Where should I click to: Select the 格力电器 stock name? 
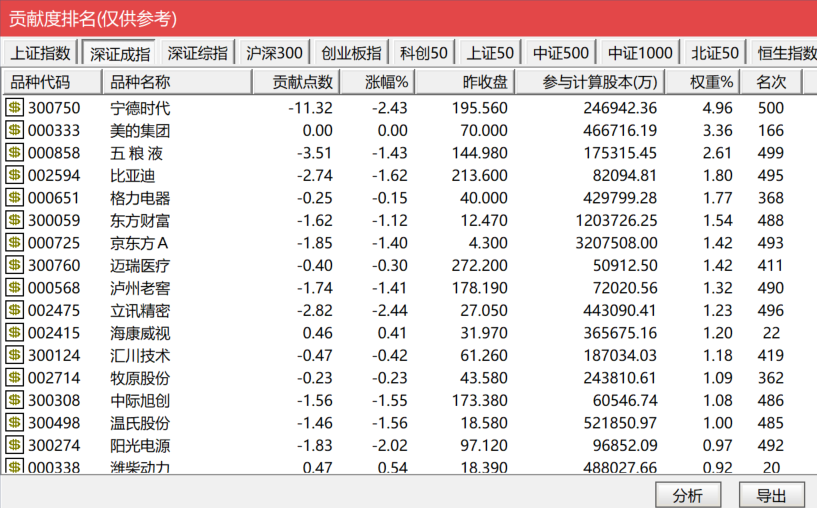pos(140,198)
